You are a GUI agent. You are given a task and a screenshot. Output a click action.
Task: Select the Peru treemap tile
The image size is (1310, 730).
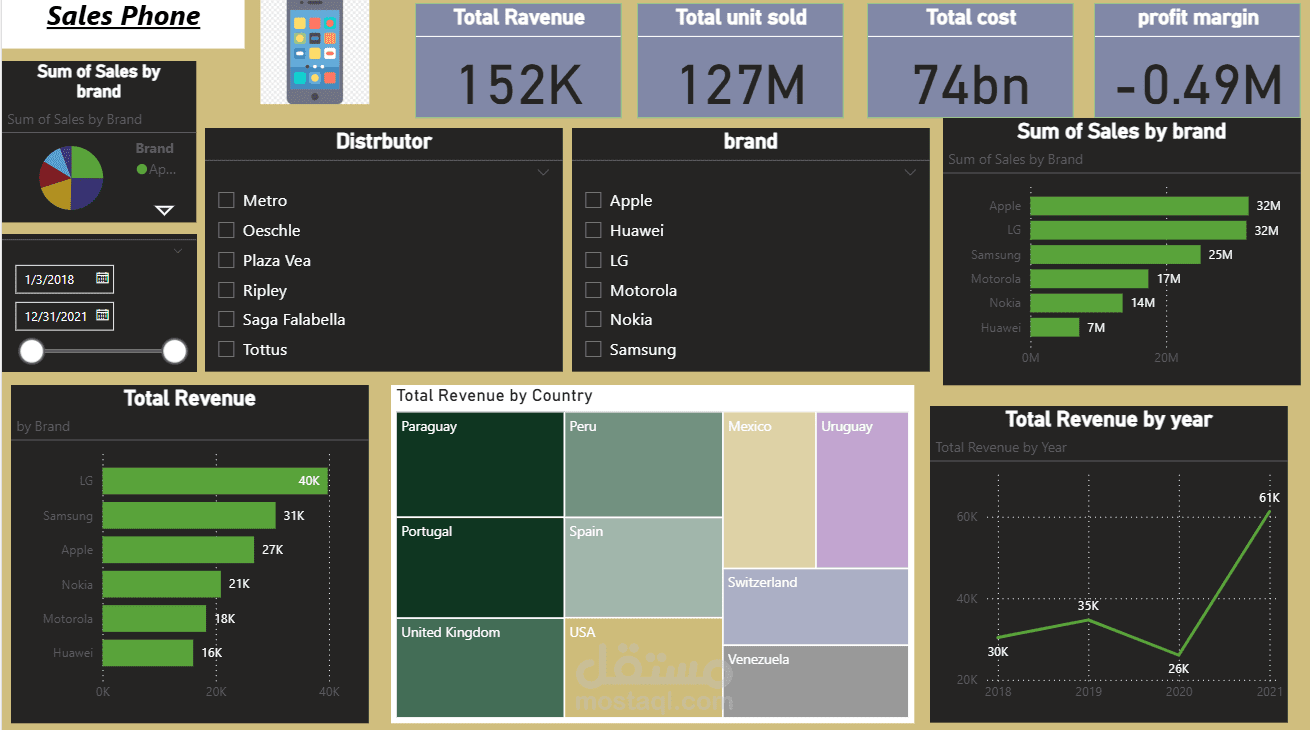pos(643,464)
